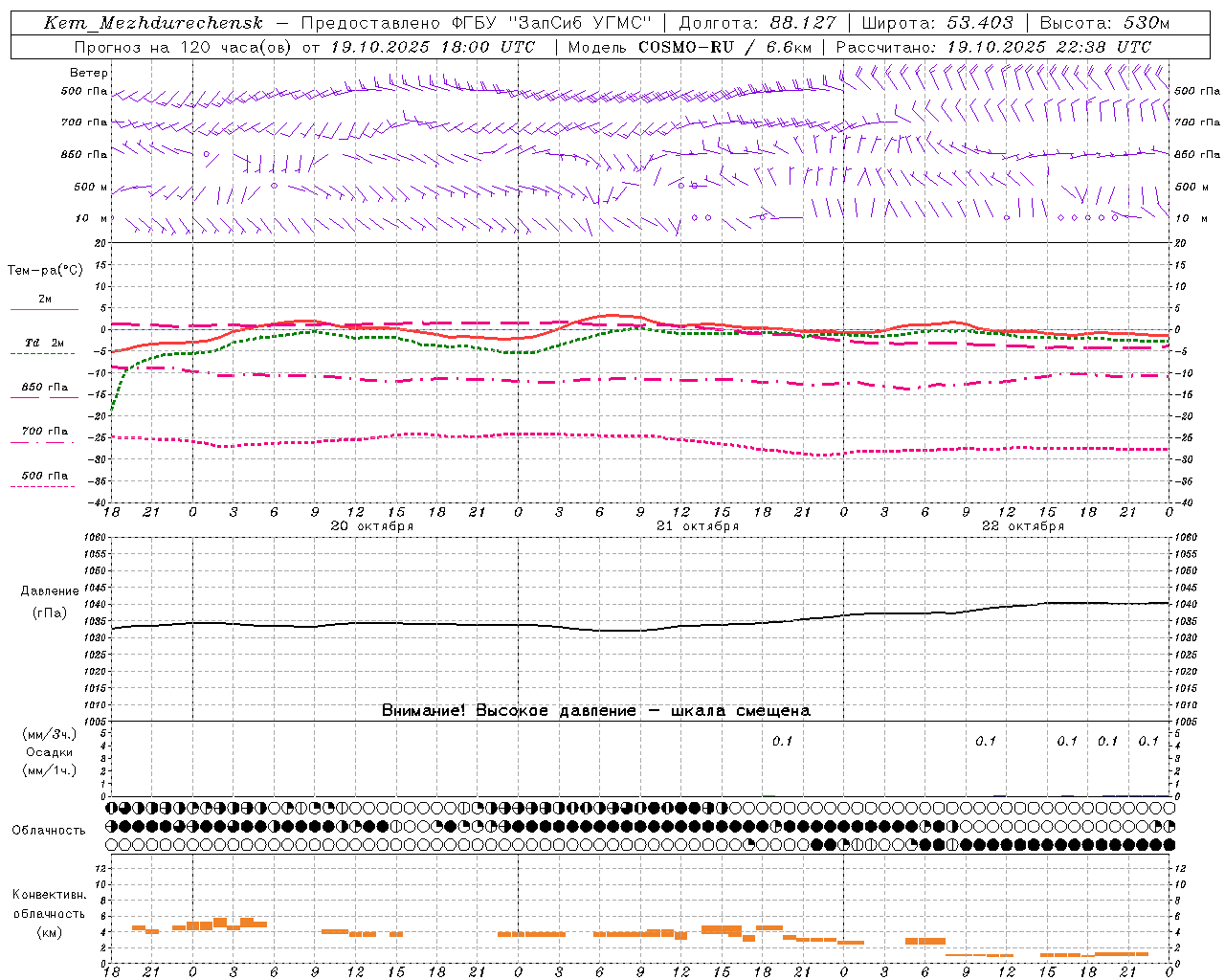
Task: Click the latitude value Широта: 53.403
Action: coord(937,23)
